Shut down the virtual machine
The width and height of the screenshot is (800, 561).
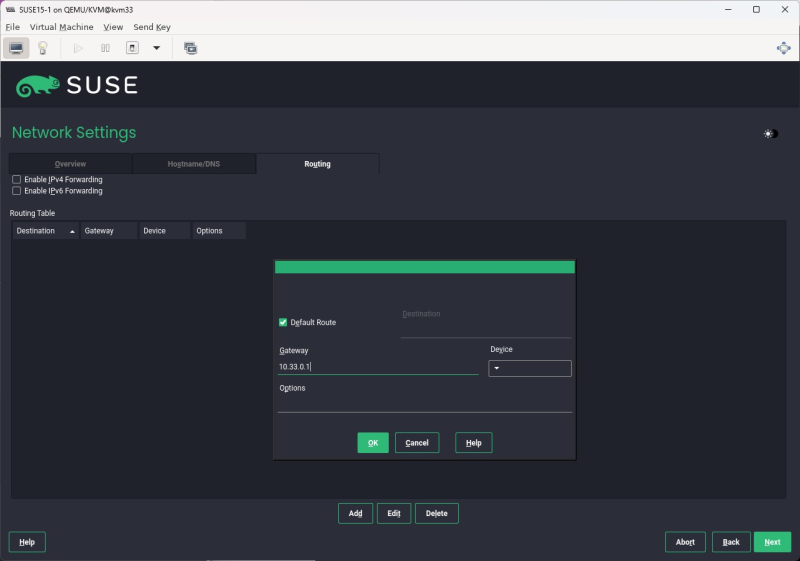pos(132,48)
